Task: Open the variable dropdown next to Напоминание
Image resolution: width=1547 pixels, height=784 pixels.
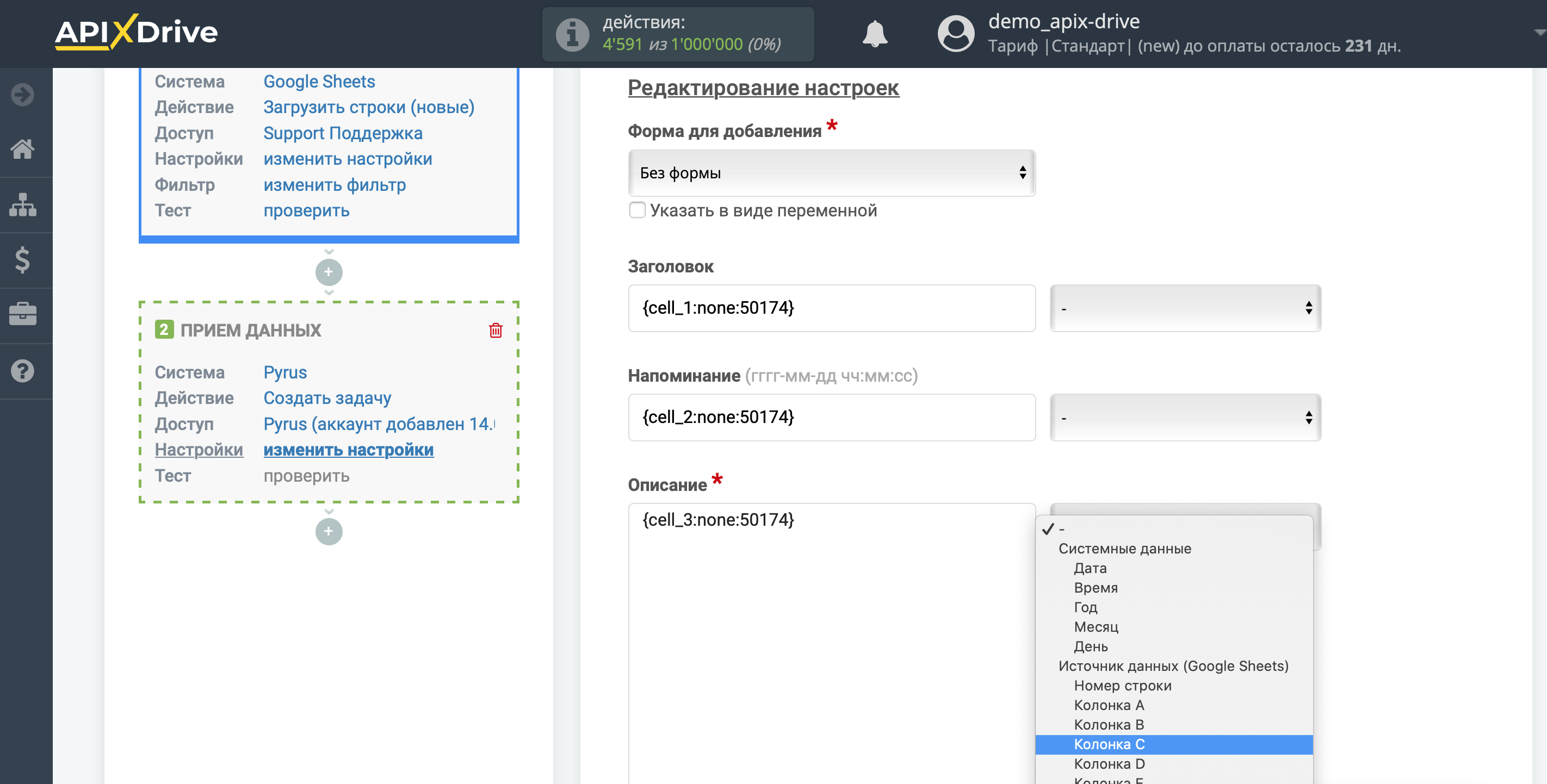Action: [x=1185, y=417]
